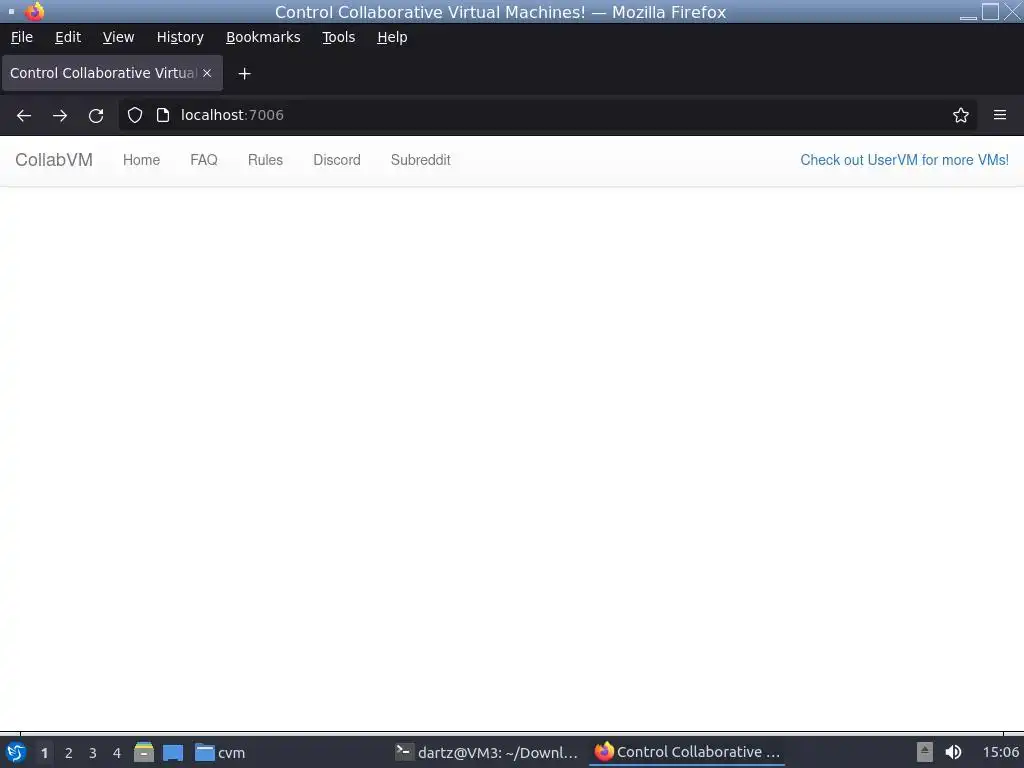Open a new tab with plus button
The width and height of the screenshot is (1024, 768).
244,74
